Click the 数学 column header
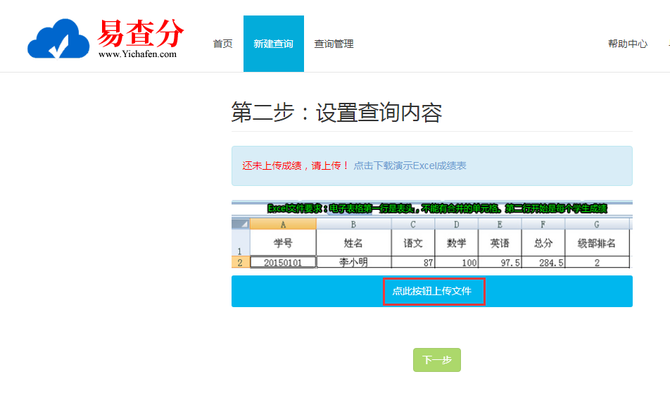The width and height of the screenshot is (670, 398). (x=456, y=243)
